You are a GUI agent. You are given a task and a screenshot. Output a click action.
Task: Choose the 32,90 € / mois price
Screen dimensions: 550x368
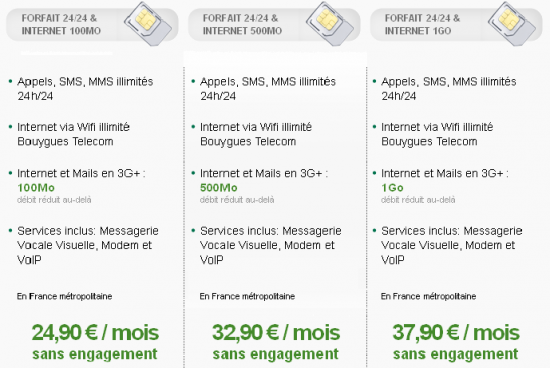pyautogui.click(x=276, y=332)
